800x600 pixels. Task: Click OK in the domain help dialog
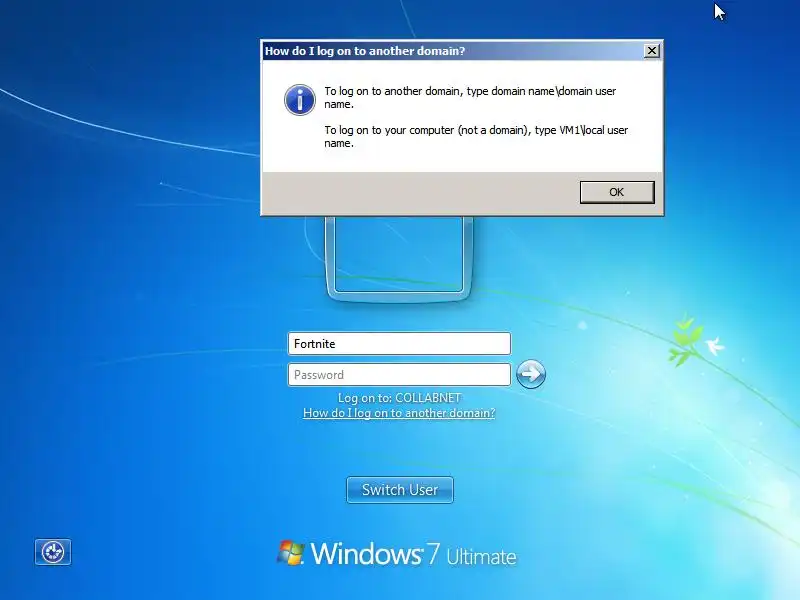(x=617, y=192)
